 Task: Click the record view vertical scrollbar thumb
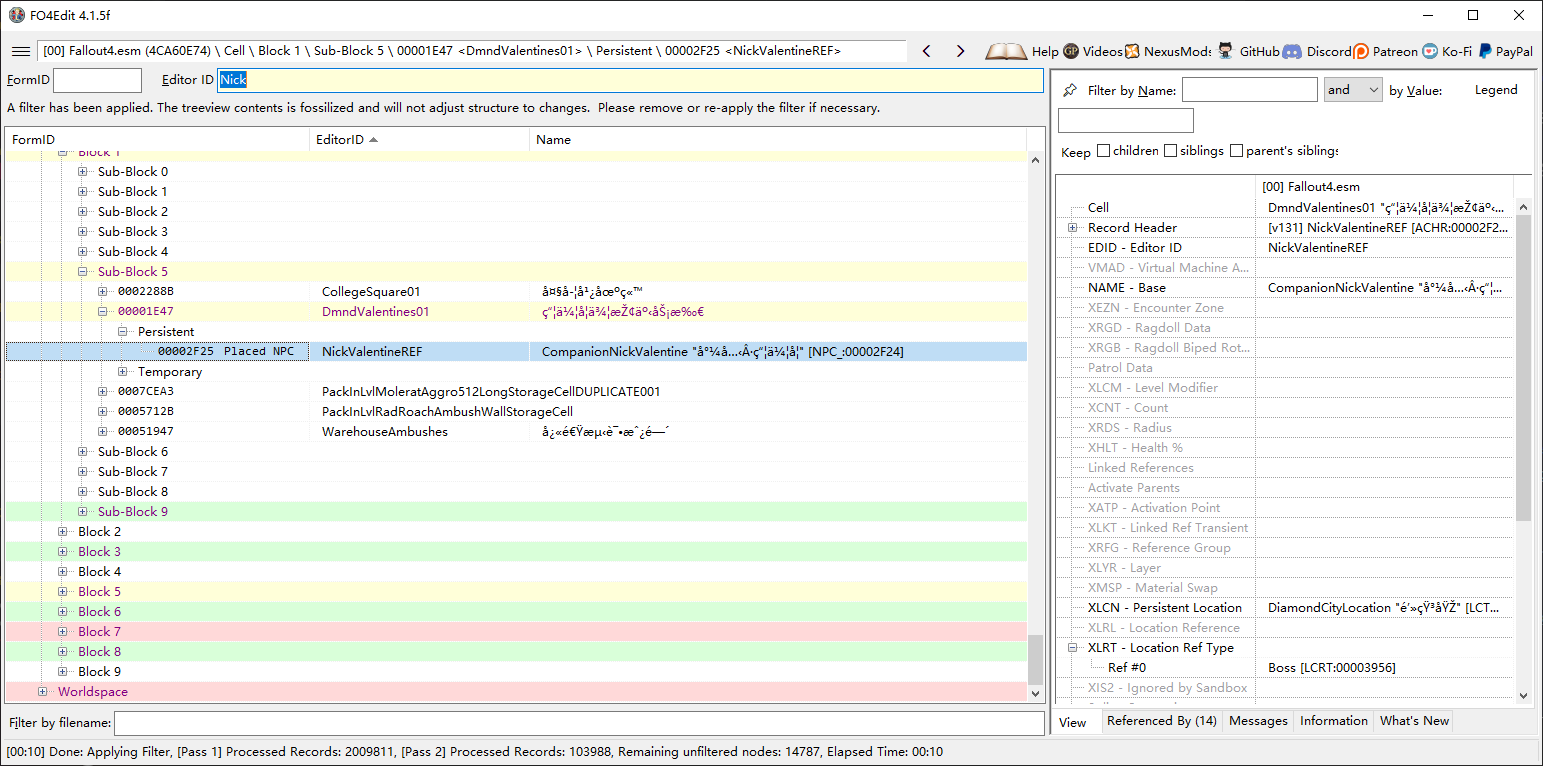click(x=1523, y=367)
